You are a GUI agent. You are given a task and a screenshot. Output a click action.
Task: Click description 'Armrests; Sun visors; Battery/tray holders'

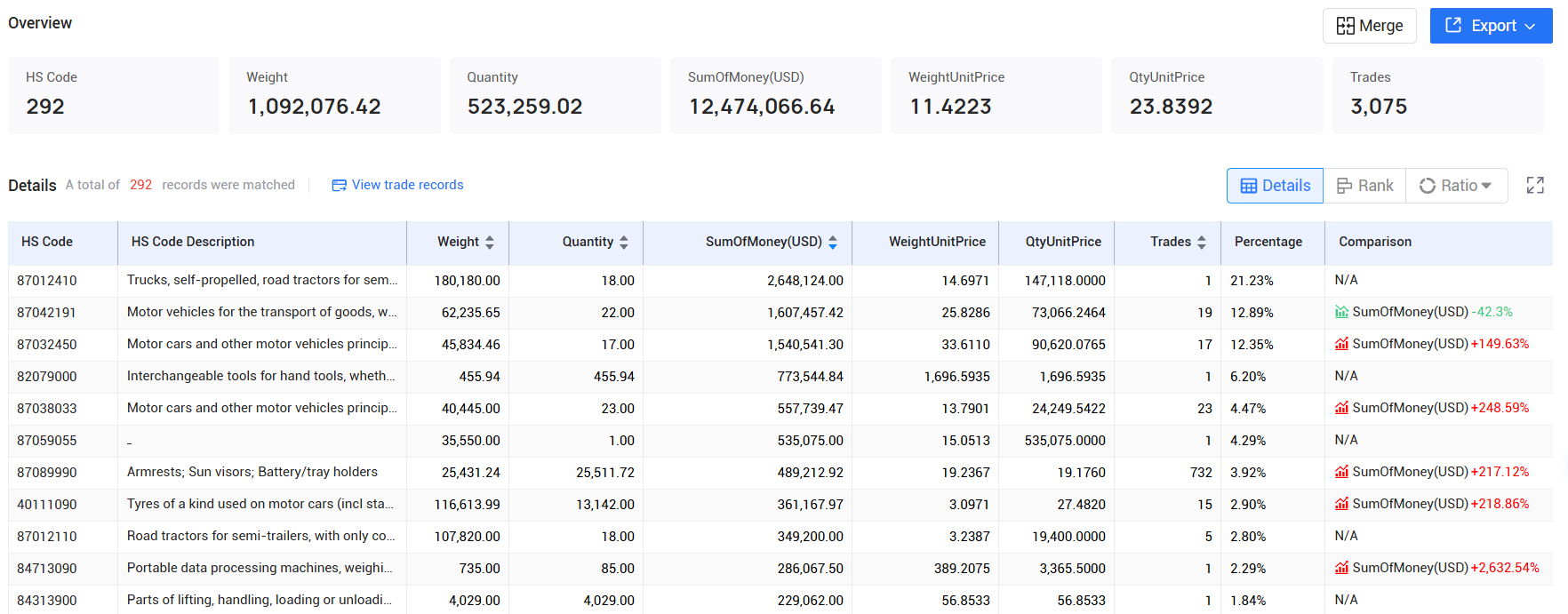[x=252, y=472]
